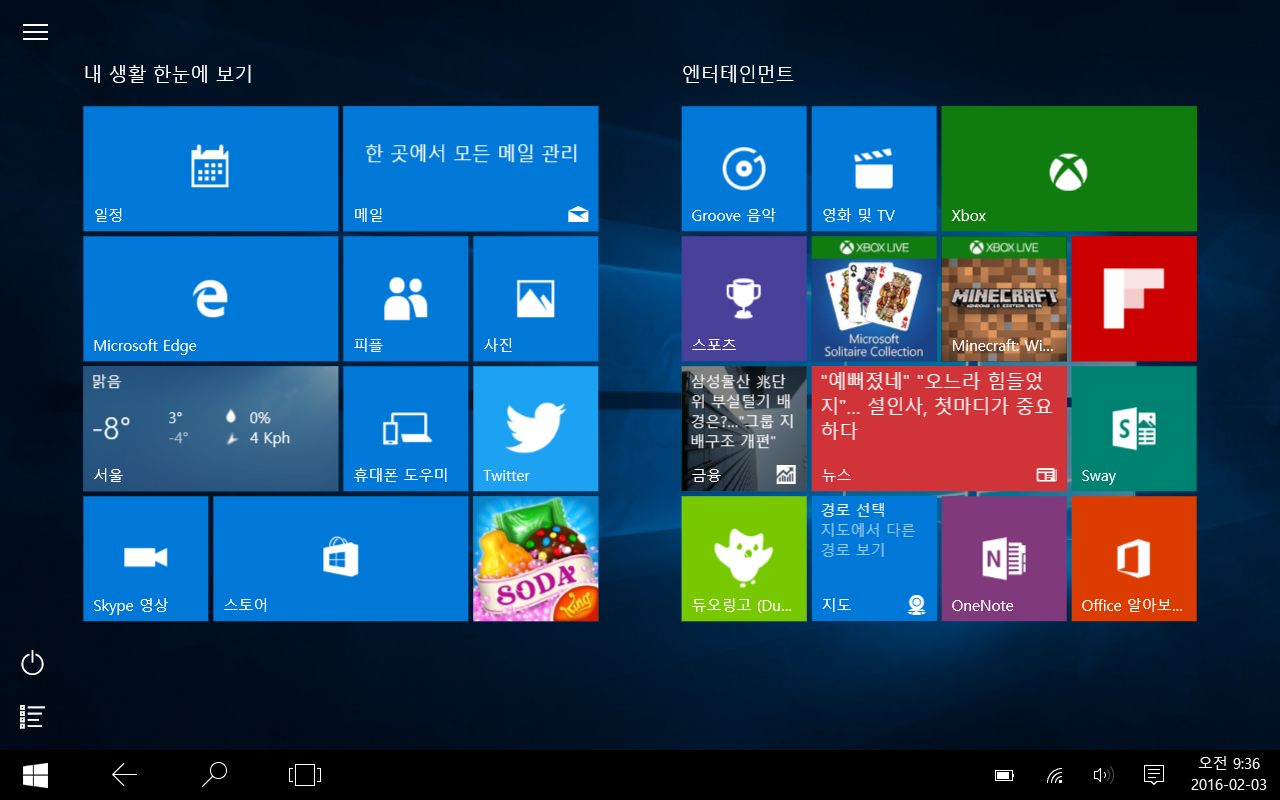1280x800 pixels.
Task: Launch the Xbox tile
Action: coord(1069,168)
